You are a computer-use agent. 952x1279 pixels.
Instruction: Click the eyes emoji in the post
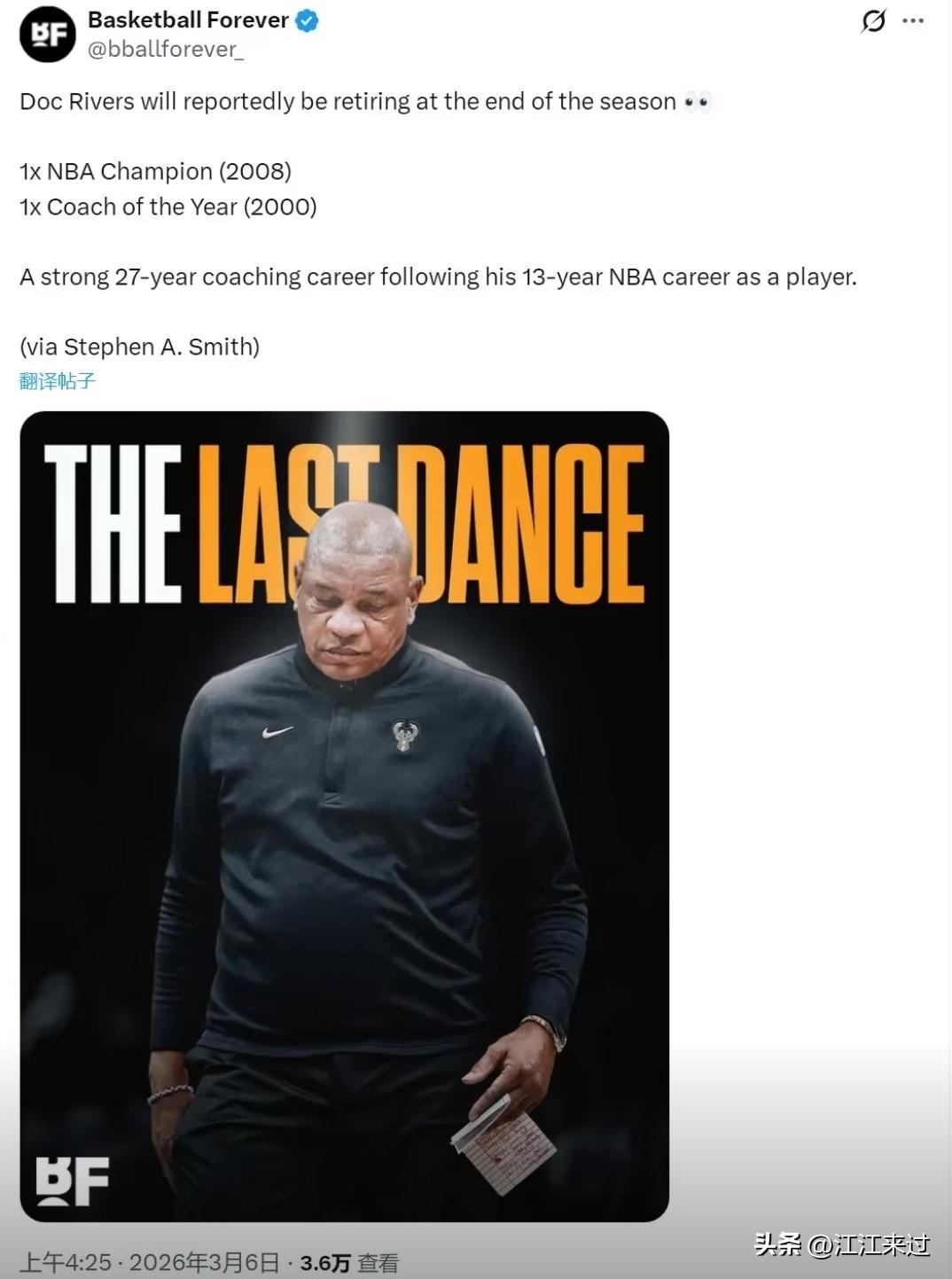click(x=698, y=103)
